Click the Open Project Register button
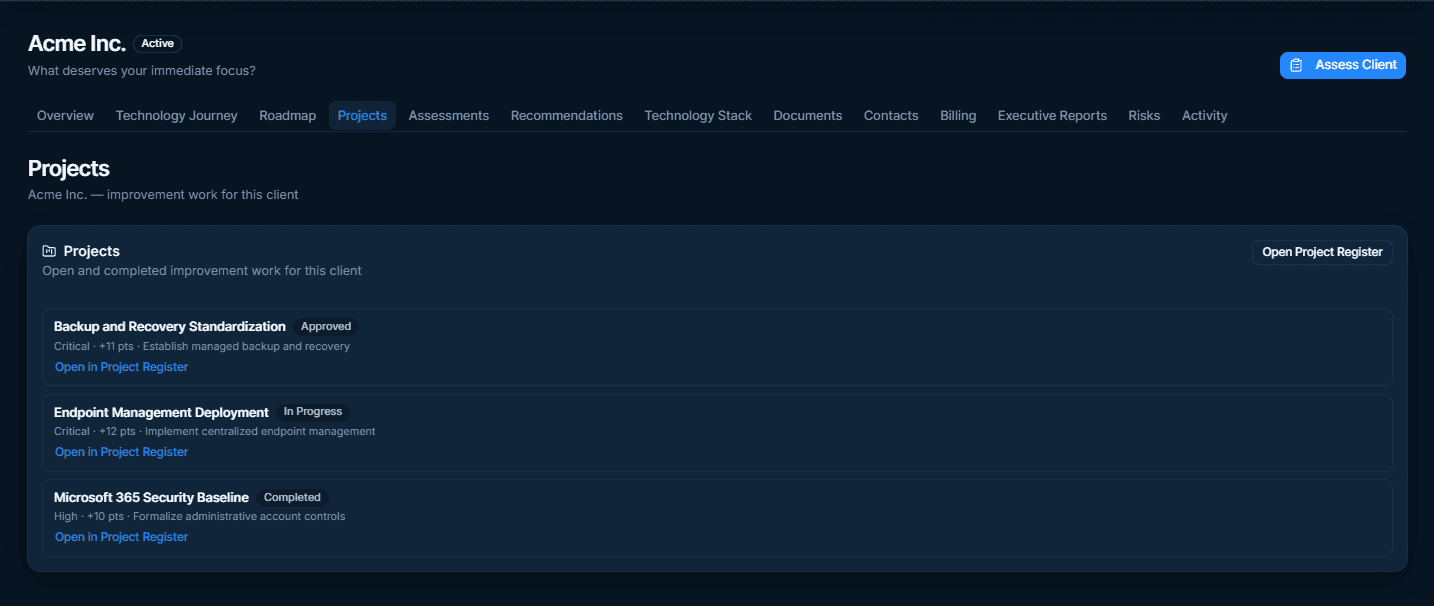The height and width of the screenshot is (606, 1434). tap(1322, 252)
